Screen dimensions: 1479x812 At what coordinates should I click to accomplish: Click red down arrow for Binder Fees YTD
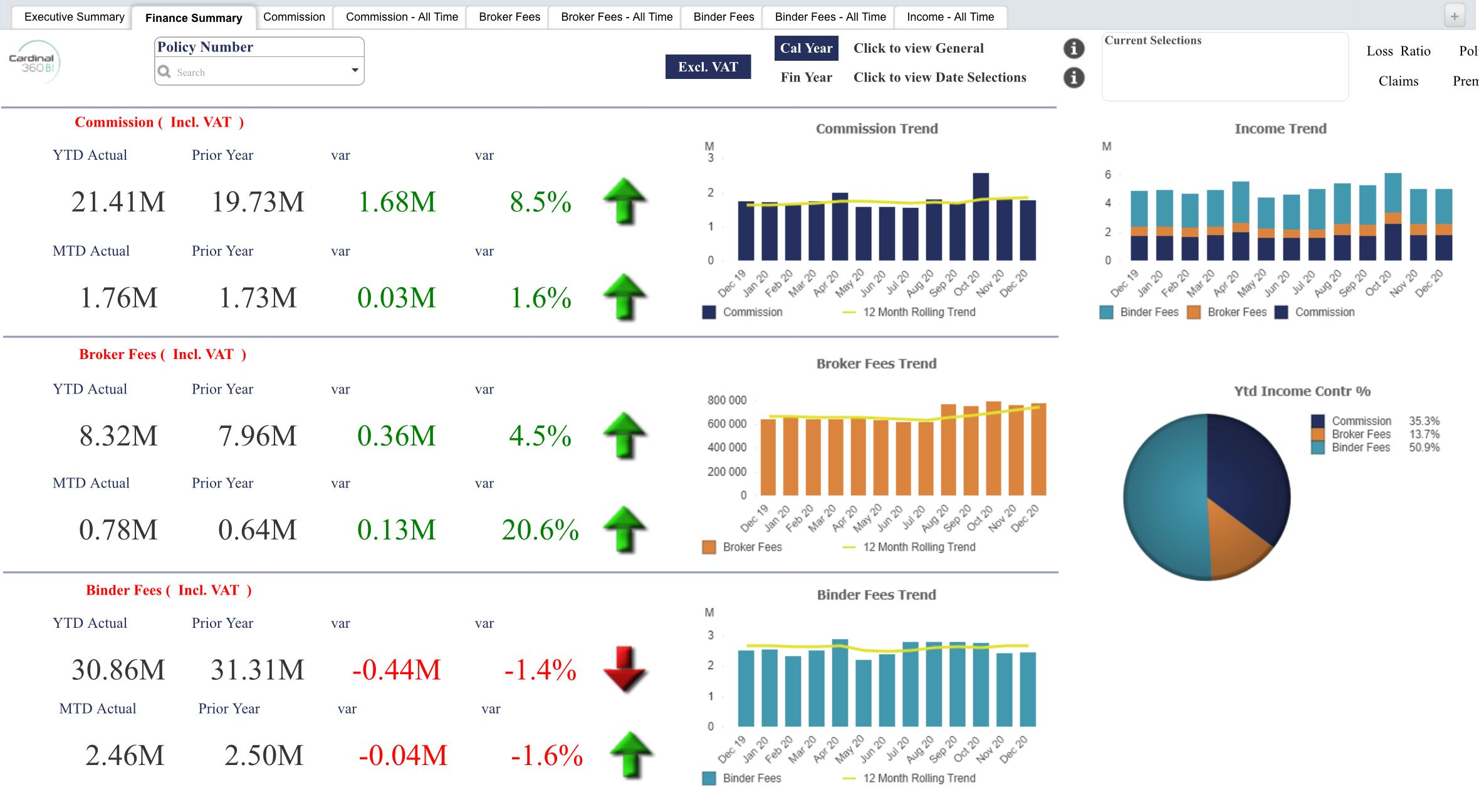(624, 669)
